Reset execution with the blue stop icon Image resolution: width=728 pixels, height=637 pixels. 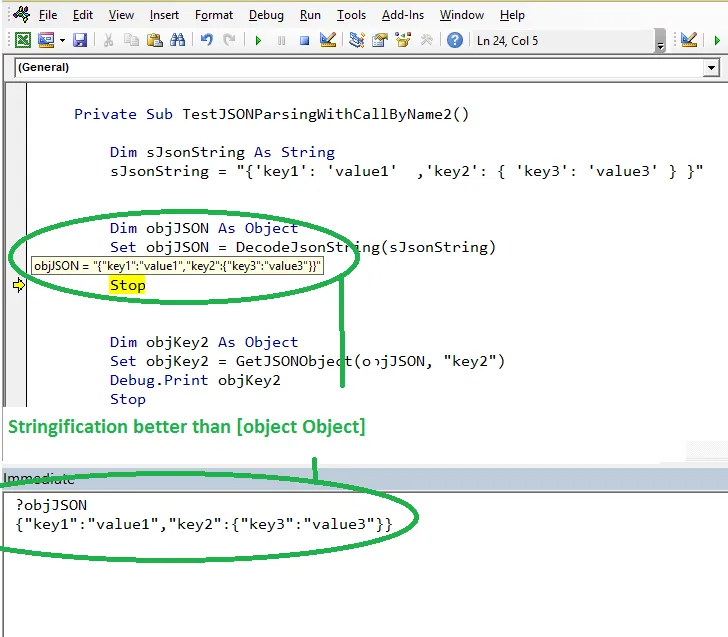point(305,40)
